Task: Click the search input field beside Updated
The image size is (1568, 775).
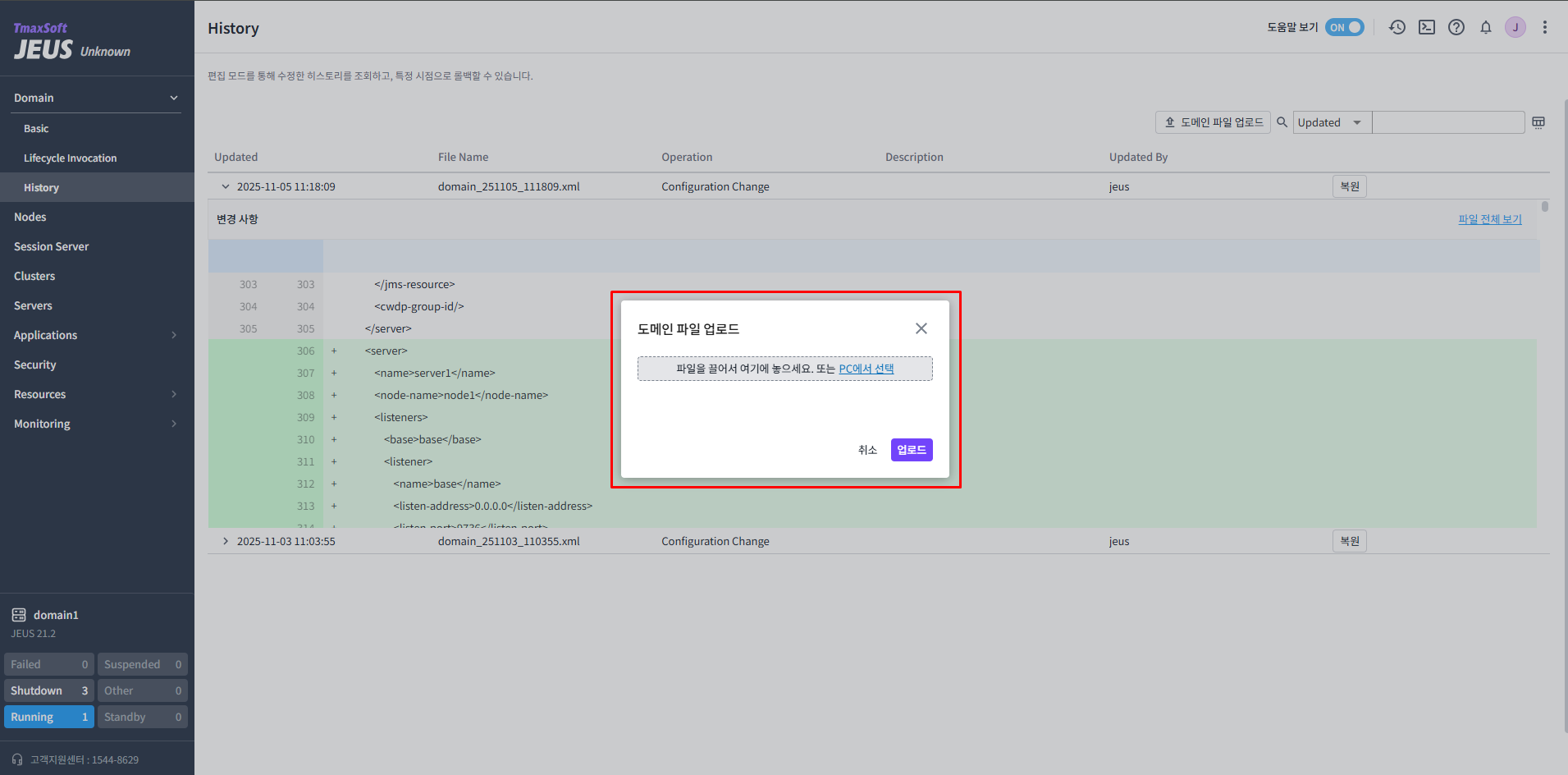Action: [x=1448, y=122]
